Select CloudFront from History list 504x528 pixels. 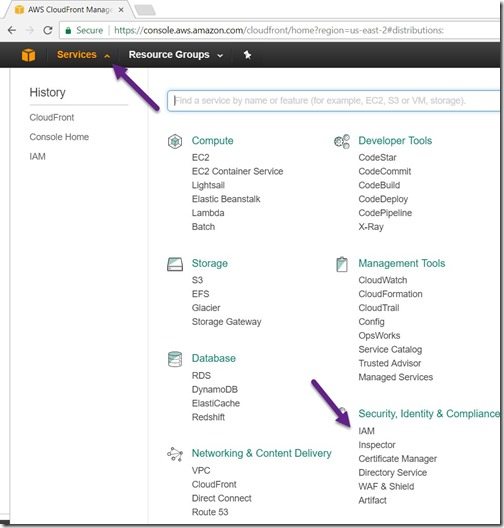[x=52, y=118]
